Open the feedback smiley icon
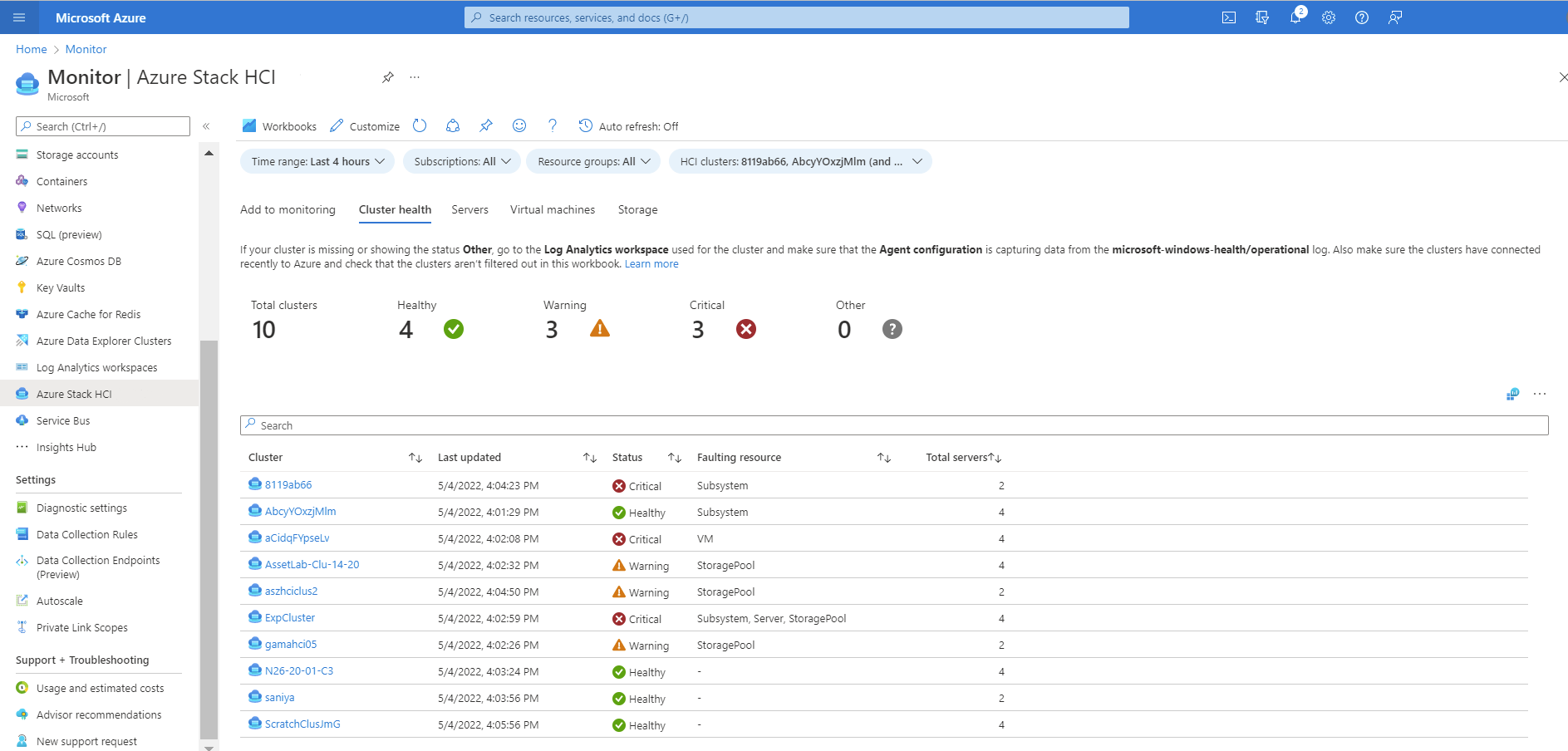1568x751 pixels. [519, 125]
